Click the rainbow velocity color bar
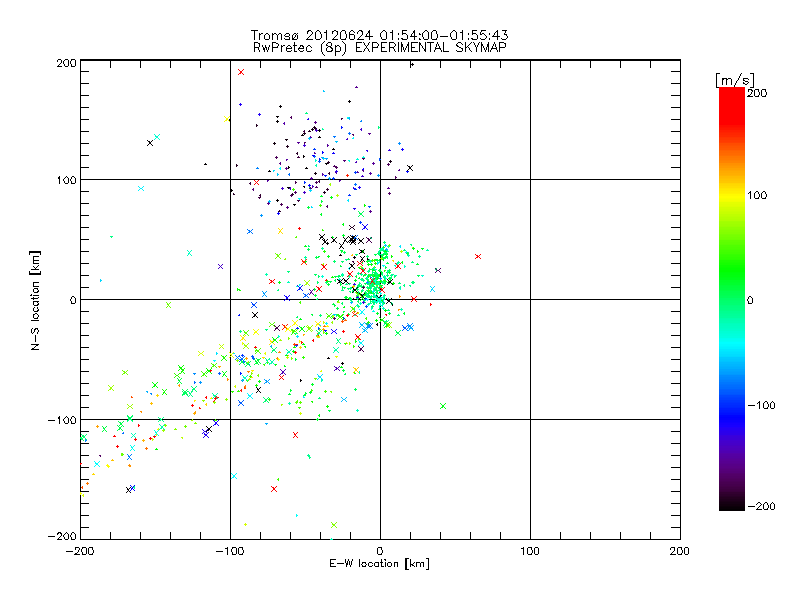Image resolution: width=800 pixels, height=600 pixels. pos(732,299)
